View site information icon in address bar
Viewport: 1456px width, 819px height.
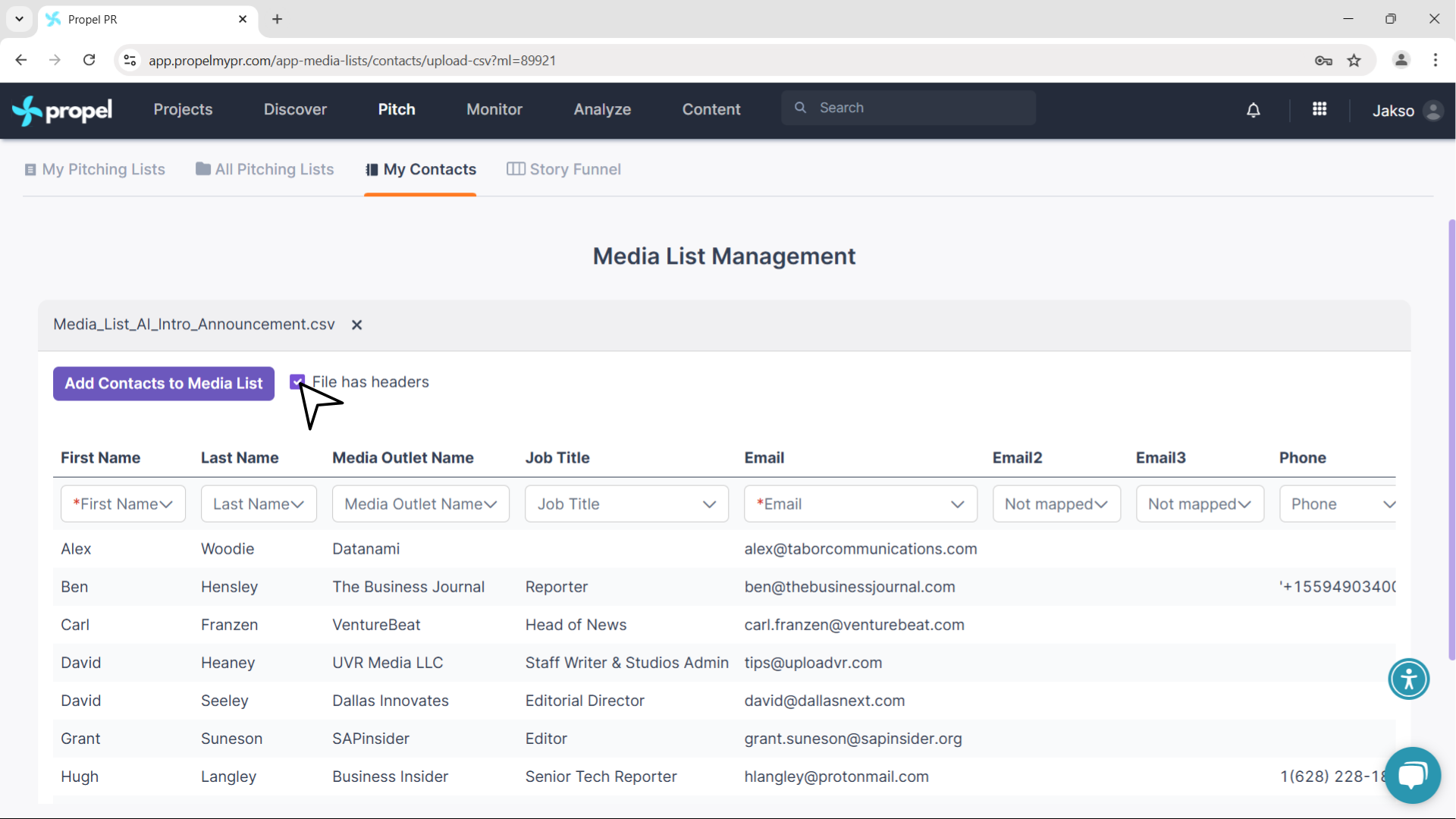130,60
